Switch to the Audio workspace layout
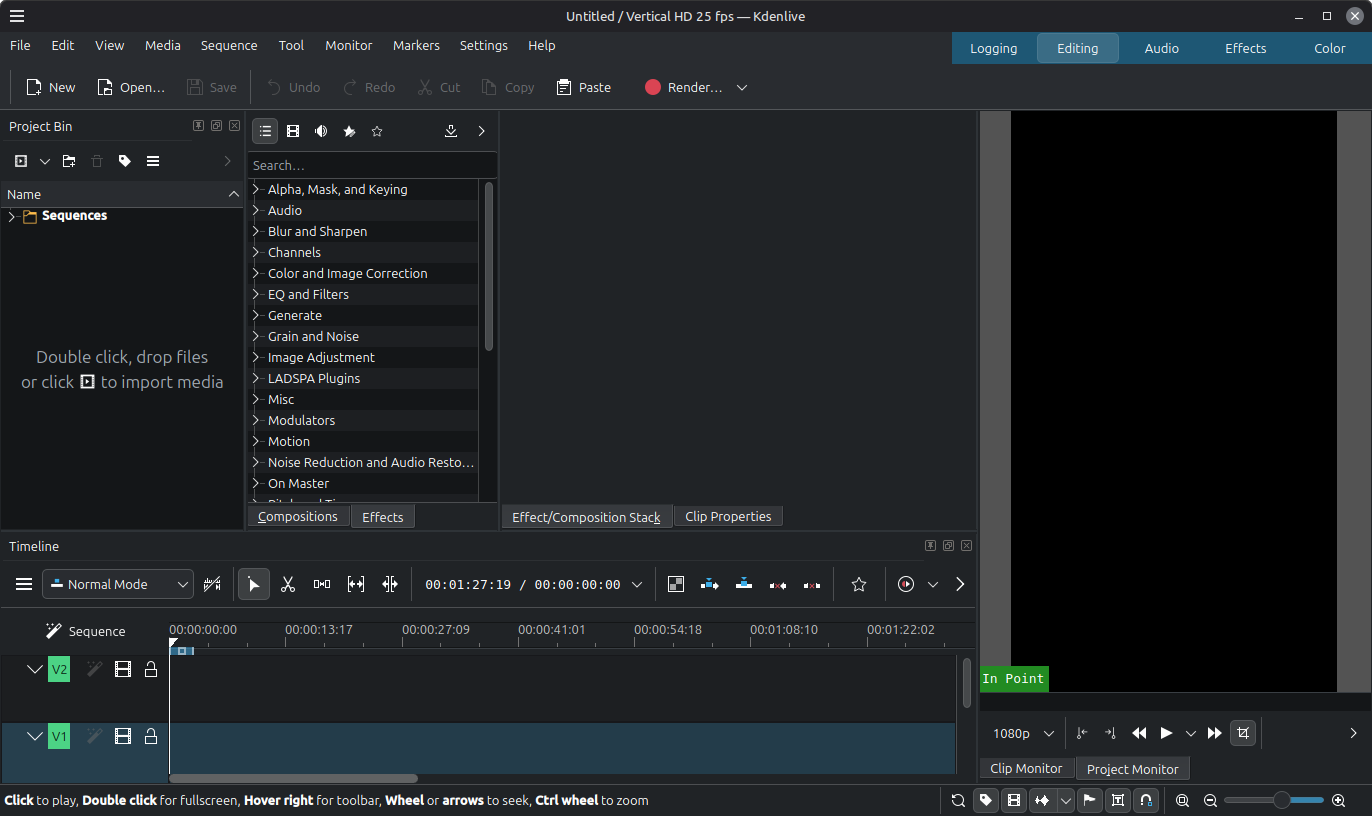This screenshot has height=816, width=1372. [x=1161, y=48]
